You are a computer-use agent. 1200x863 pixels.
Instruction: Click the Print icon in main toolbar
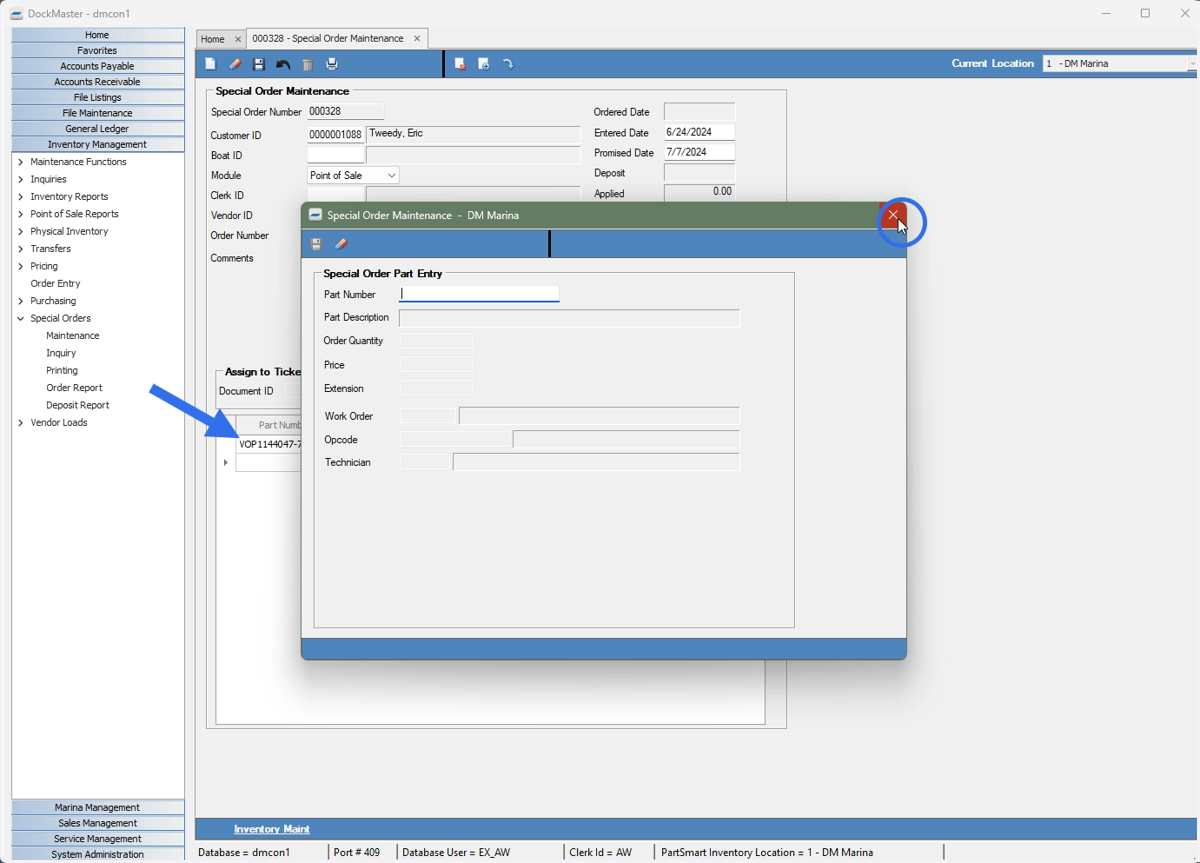click(332, 64)
